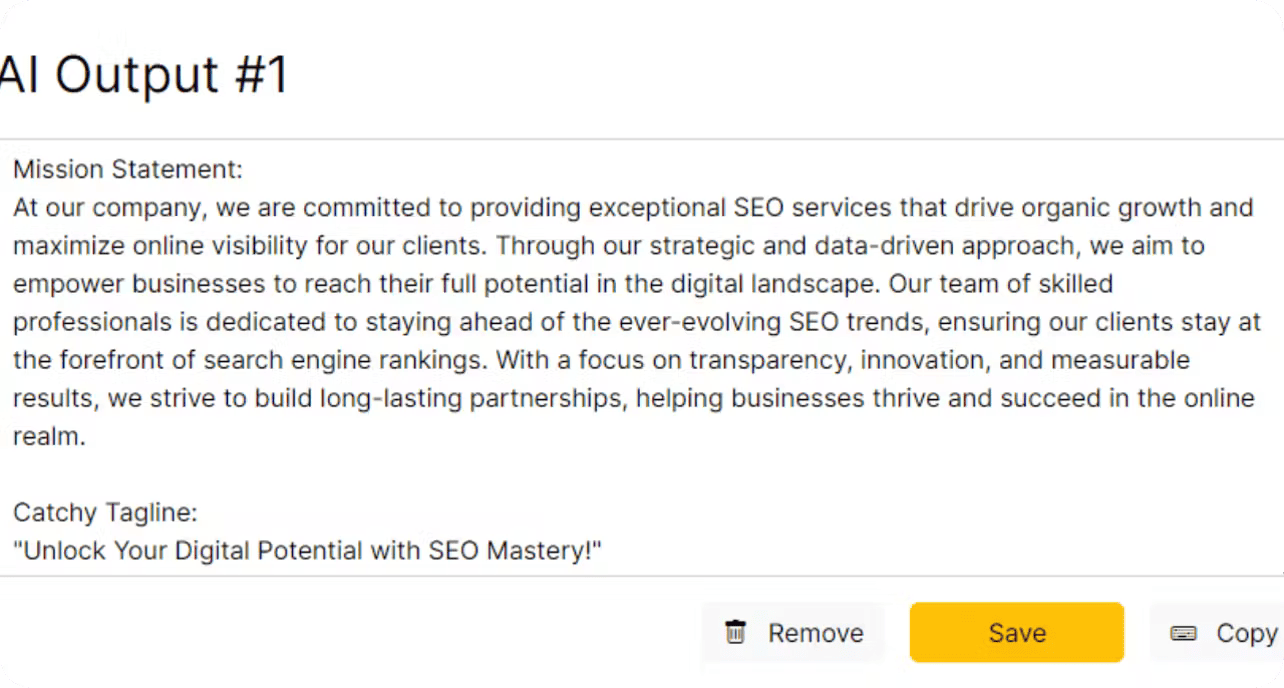Select the Remove button label
Screen dimensions: 1284x688
815,633
